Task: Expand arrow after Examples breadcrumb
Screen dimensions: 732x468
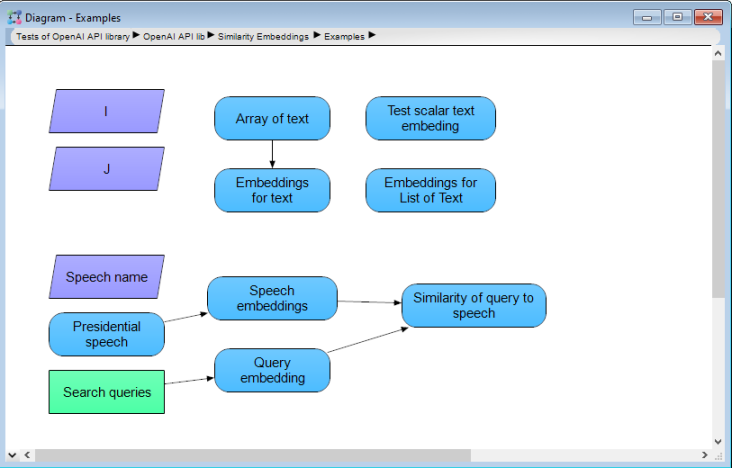Action: point(372,35)
